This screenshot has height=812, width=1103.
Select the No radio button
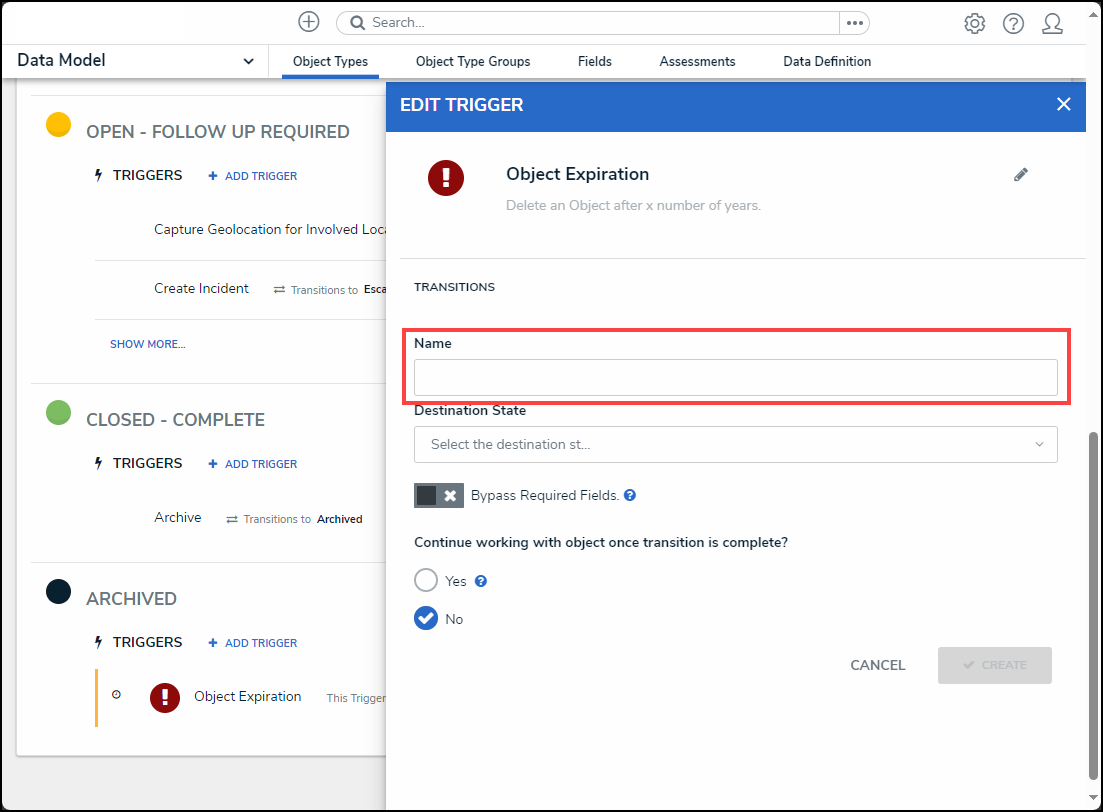tap(426, 619)
